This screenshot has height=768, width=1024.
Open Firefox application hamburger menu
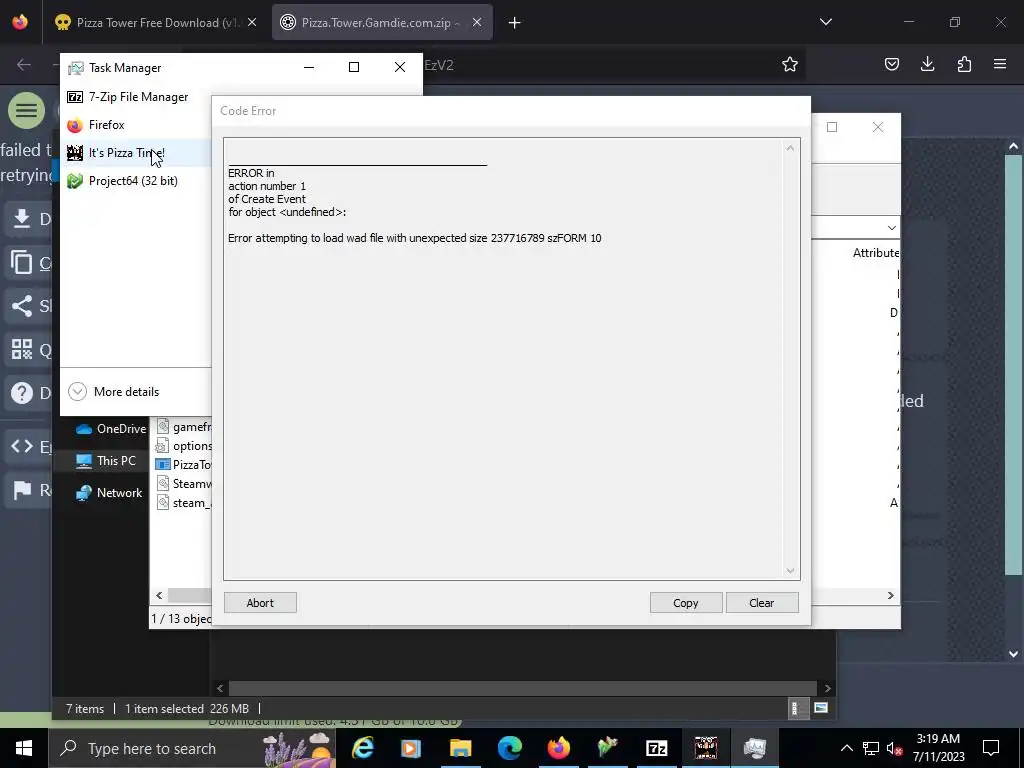pyautogui.click(x=1000, y=64)
